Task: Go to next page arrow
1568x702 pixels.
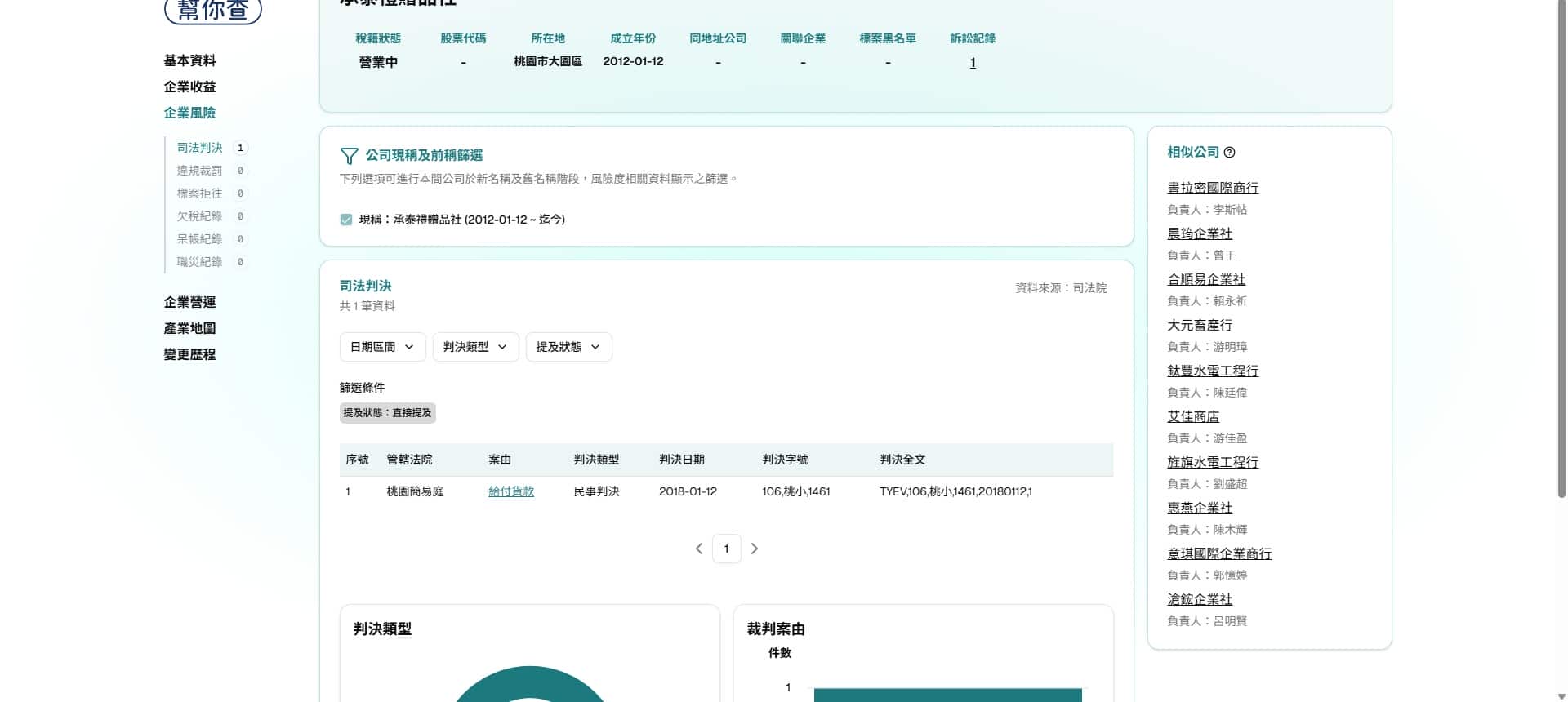Action: 754,549
